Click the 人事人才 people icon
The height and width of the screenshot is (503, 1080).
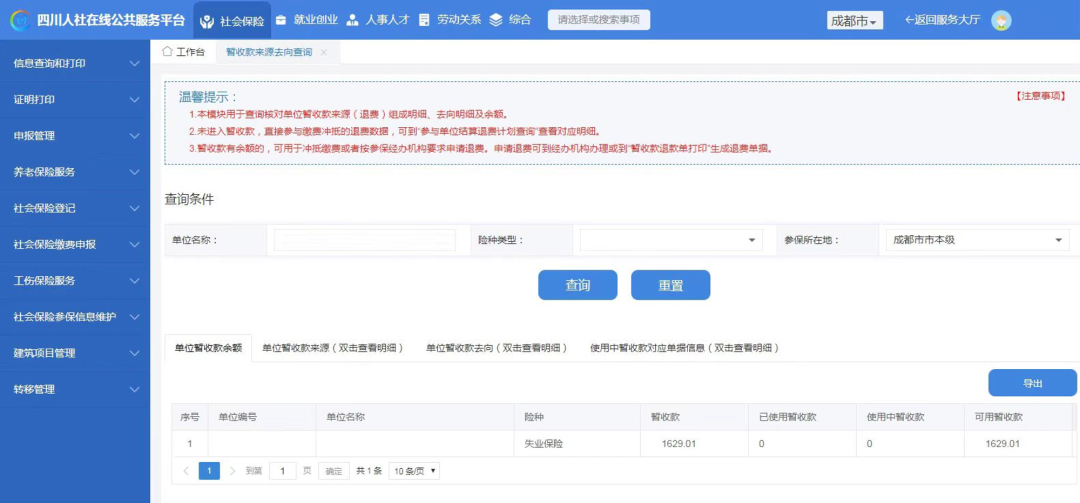click(x=353, y=20)
